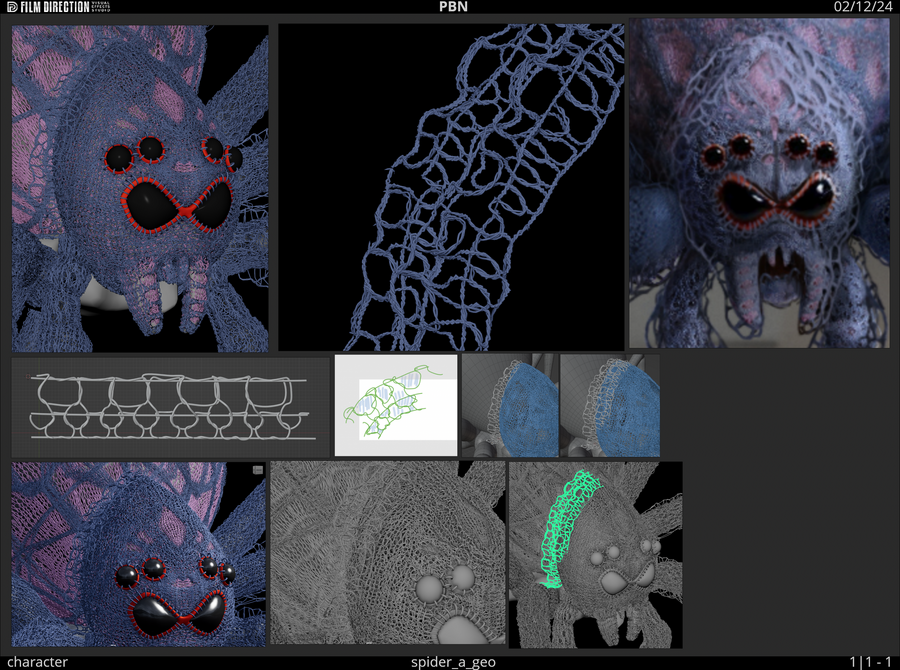Open the top-left blue knit spider head render
The image size is (900, 670).
[140, 188]
